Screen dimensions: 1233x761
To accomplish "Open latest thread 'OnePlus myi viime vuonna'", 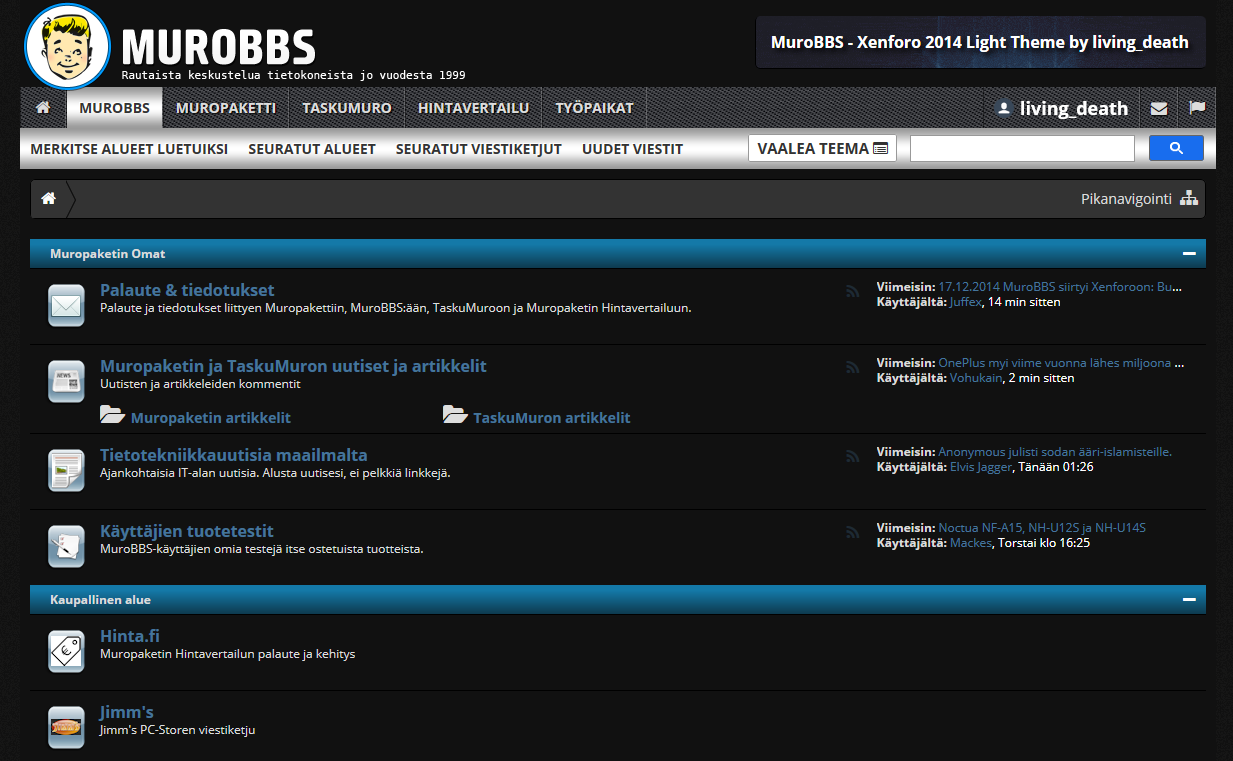I will 1060,363.
